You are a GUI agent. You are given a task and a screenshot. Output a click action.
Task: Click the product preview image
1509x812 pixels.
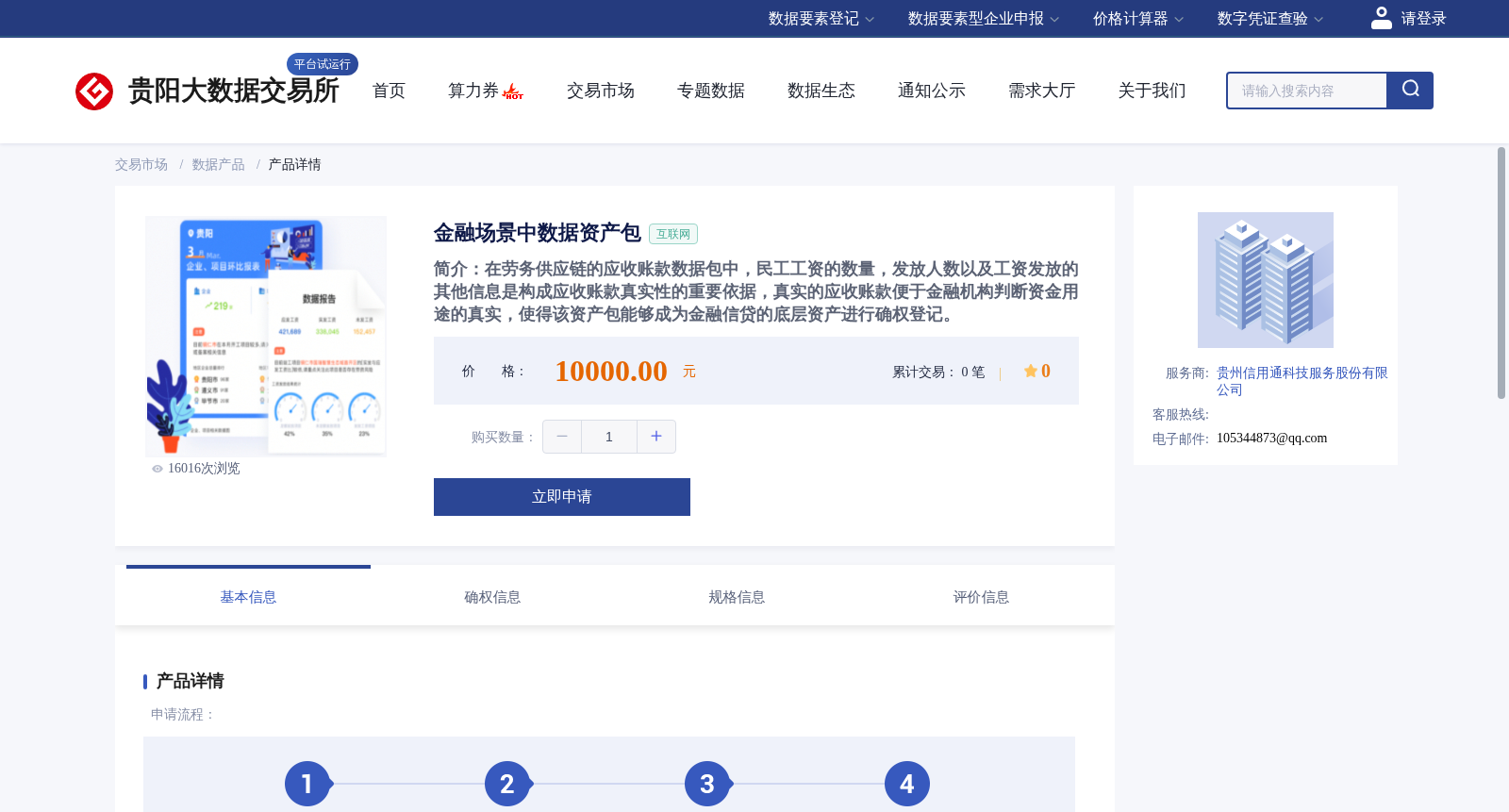[x=266, y=337]
